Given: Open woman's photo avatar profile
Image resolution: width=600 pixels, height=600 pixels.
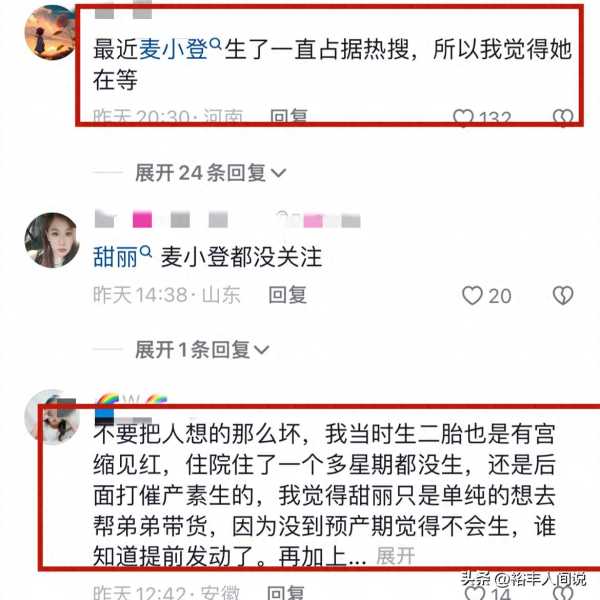Looking at the screenshot, I should pyautogui.click(x=52, y=240).
